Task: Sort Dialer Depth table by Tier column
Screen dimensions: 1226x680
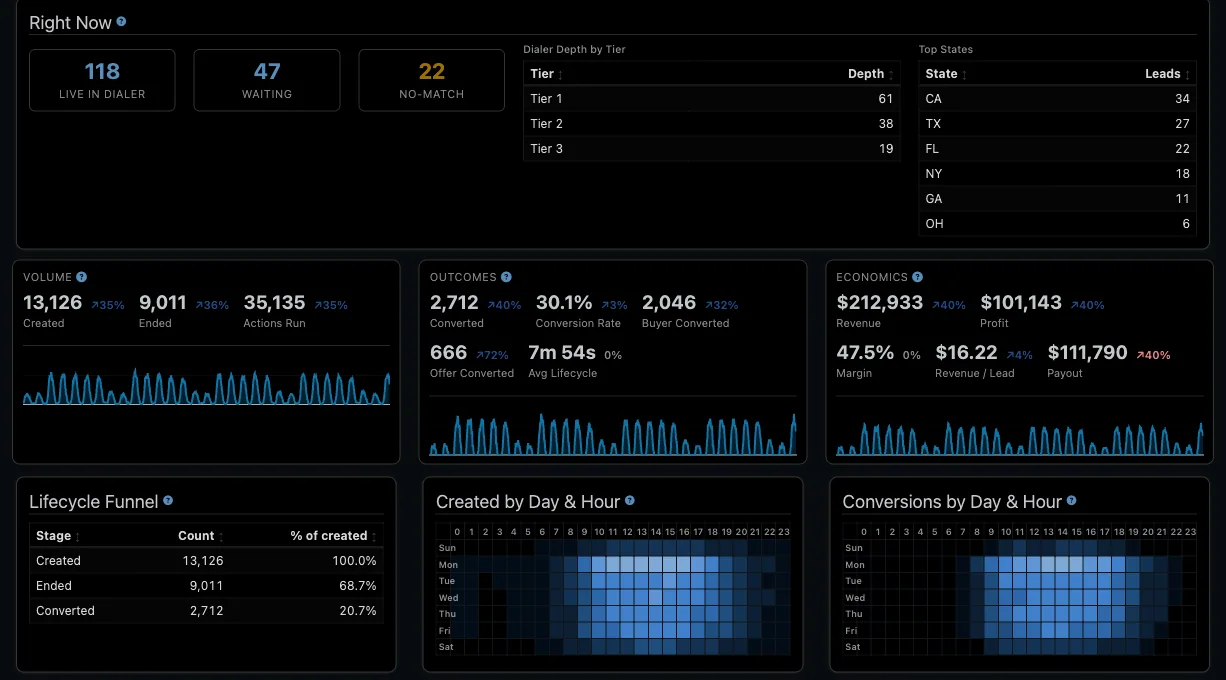Action: tap(547, 74)
